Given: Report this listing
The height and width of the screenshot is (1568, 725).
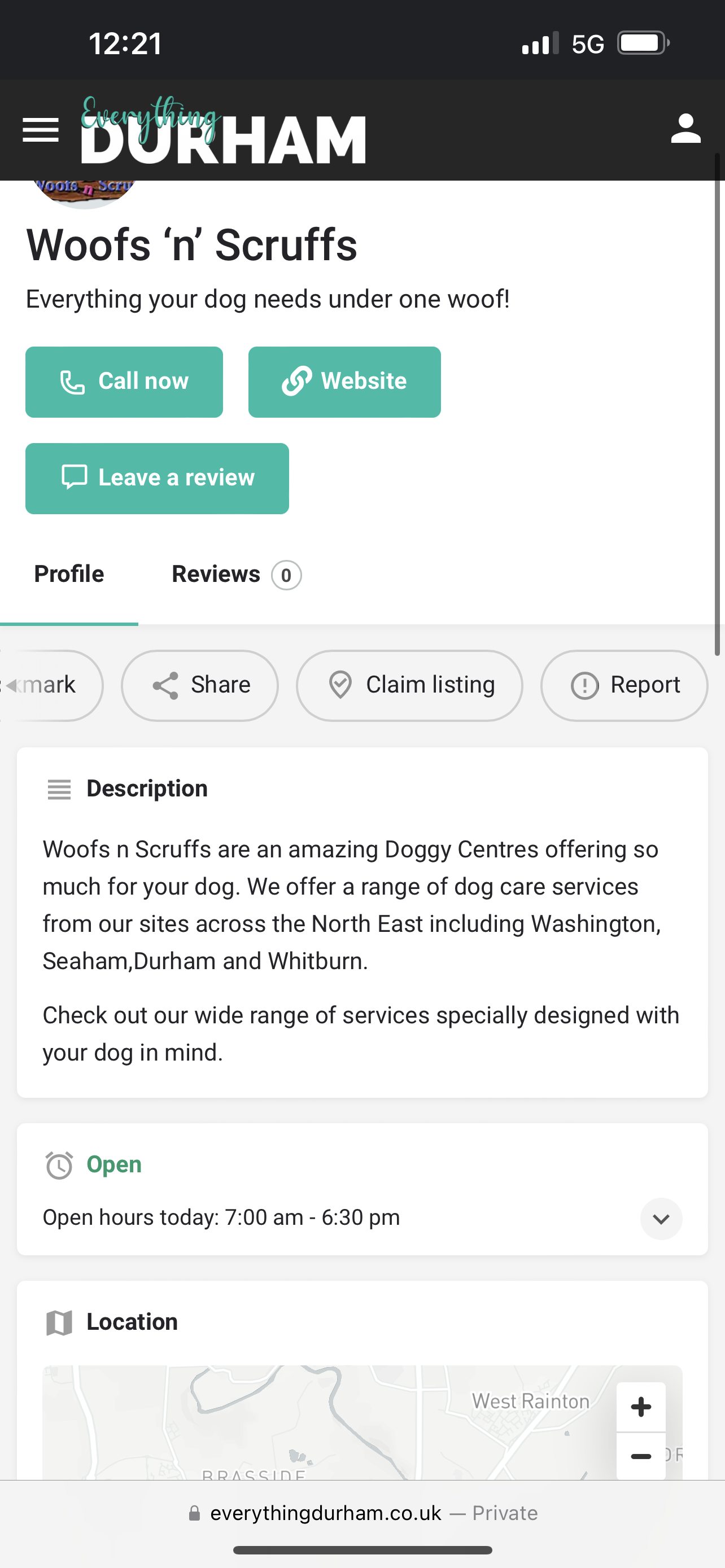Looking at the screenshot, I should click(x=624, y=685).
